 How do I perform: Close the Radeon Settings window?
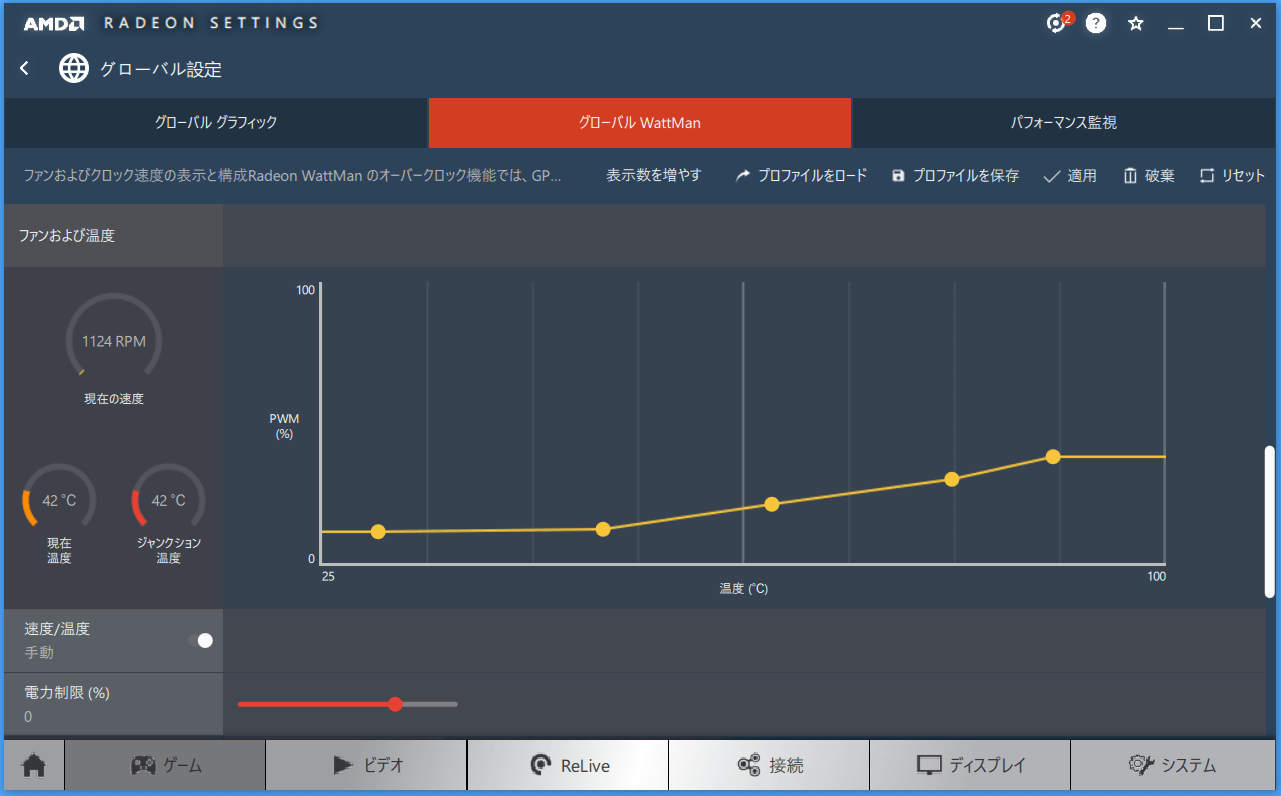pyautogui.click(x=1256, y=23)
